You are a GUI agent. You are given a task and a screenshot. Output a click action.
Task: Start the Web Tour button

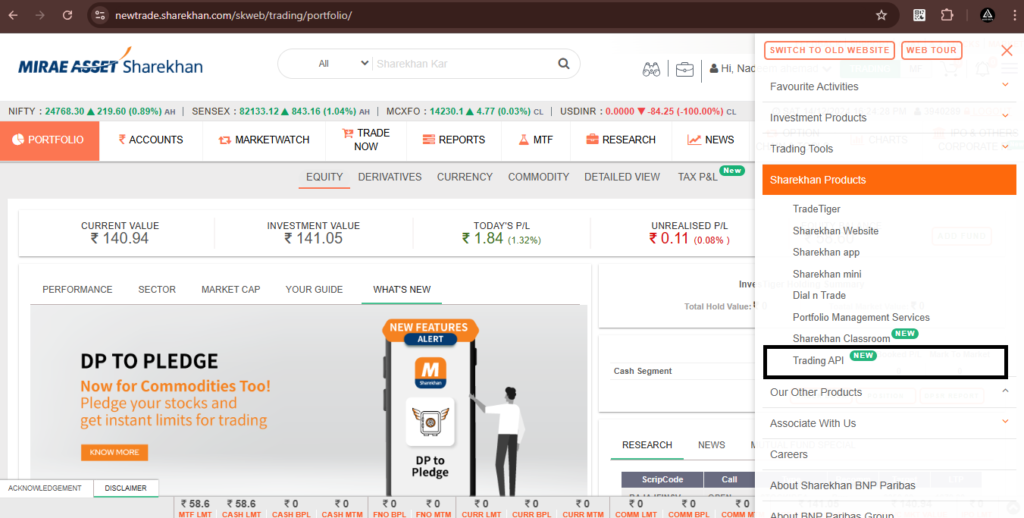(x=931, y=50)
